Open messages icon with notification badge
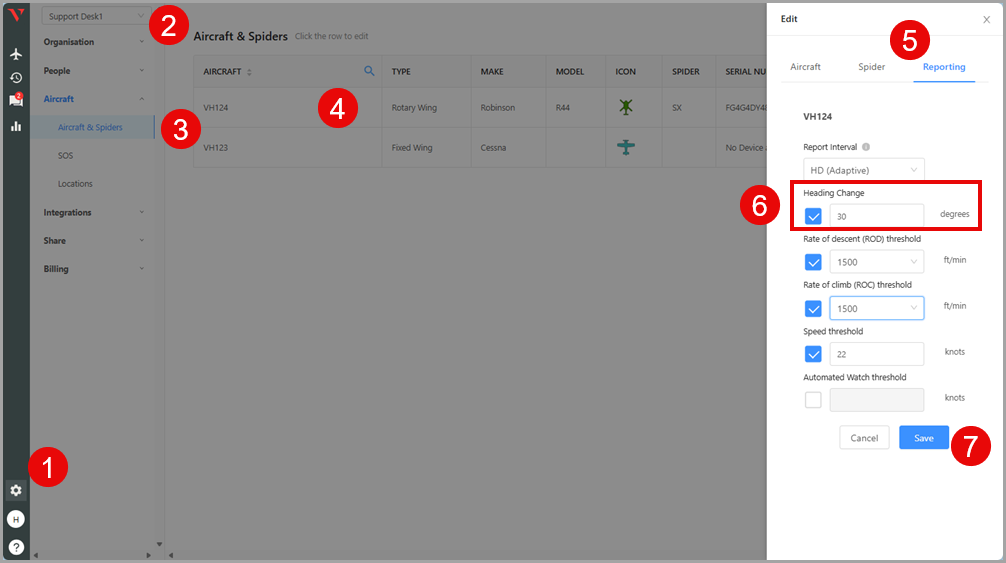 point(15,100)
